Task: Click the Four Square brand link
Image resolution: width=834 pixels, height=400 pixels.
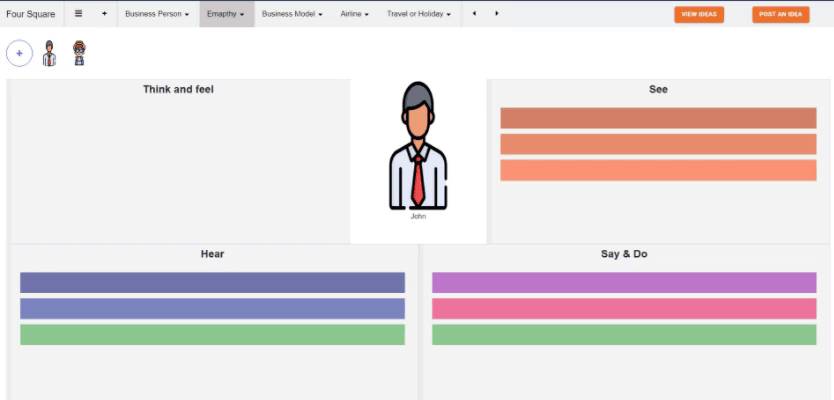Action: click(31, 14)
